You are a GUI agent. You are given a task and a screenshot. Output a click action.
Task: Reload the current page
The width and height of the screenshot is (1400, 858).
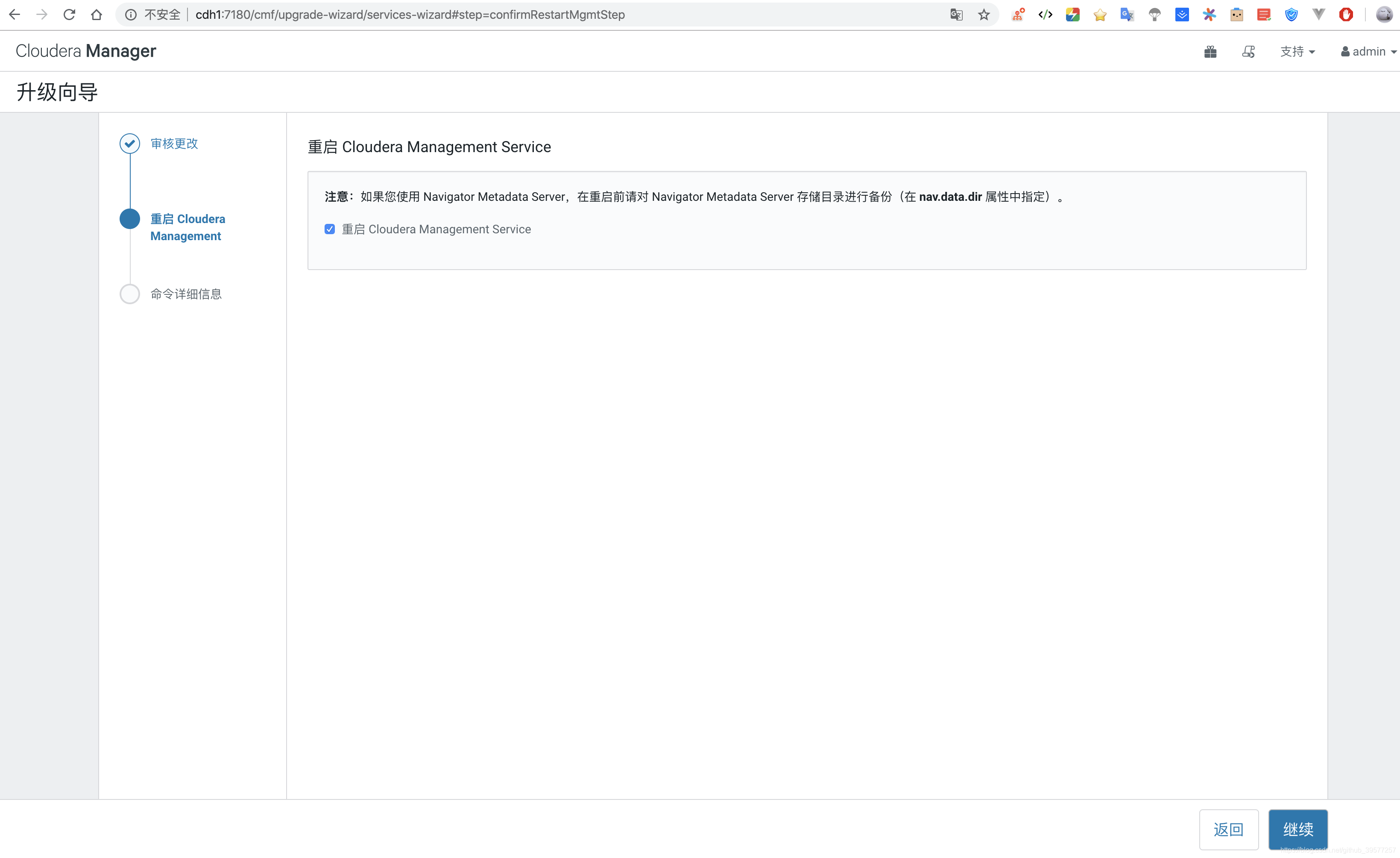pos(69,15)
